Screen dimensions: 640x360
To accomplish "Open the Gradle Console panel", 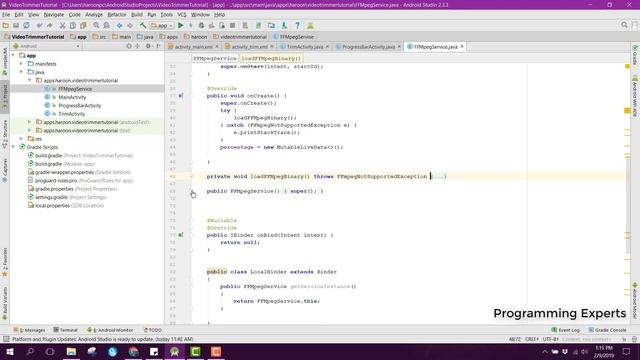I will click(x=607, y=330).
